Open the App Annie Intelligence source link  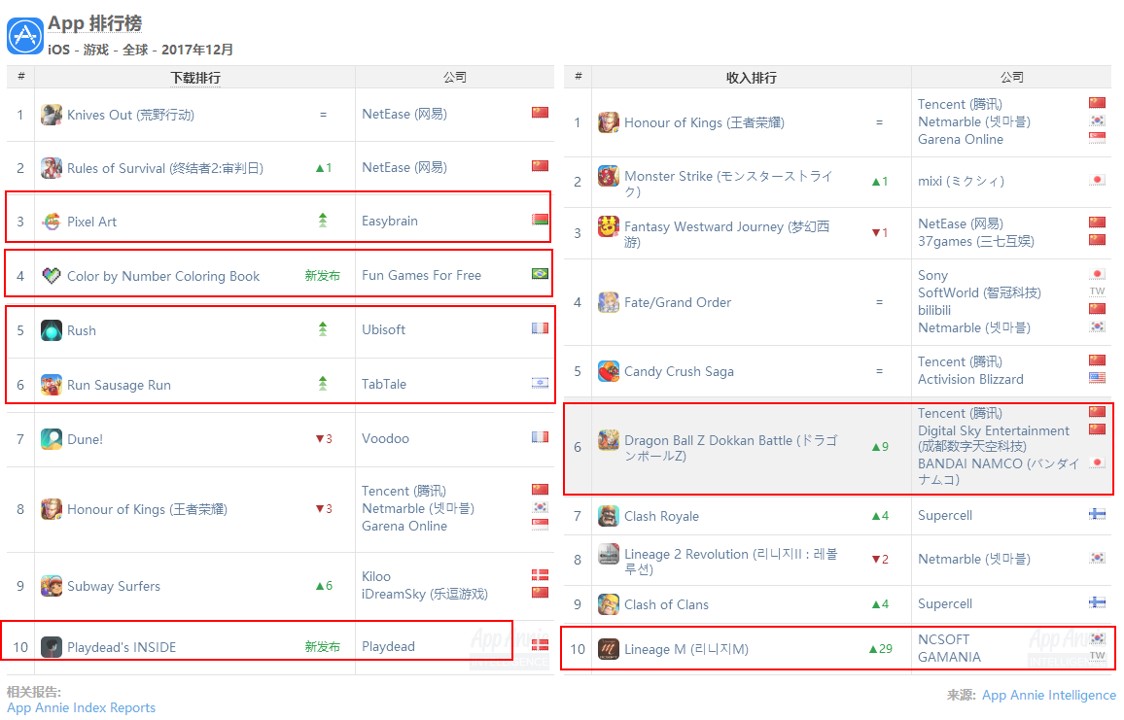point(1049,695)
